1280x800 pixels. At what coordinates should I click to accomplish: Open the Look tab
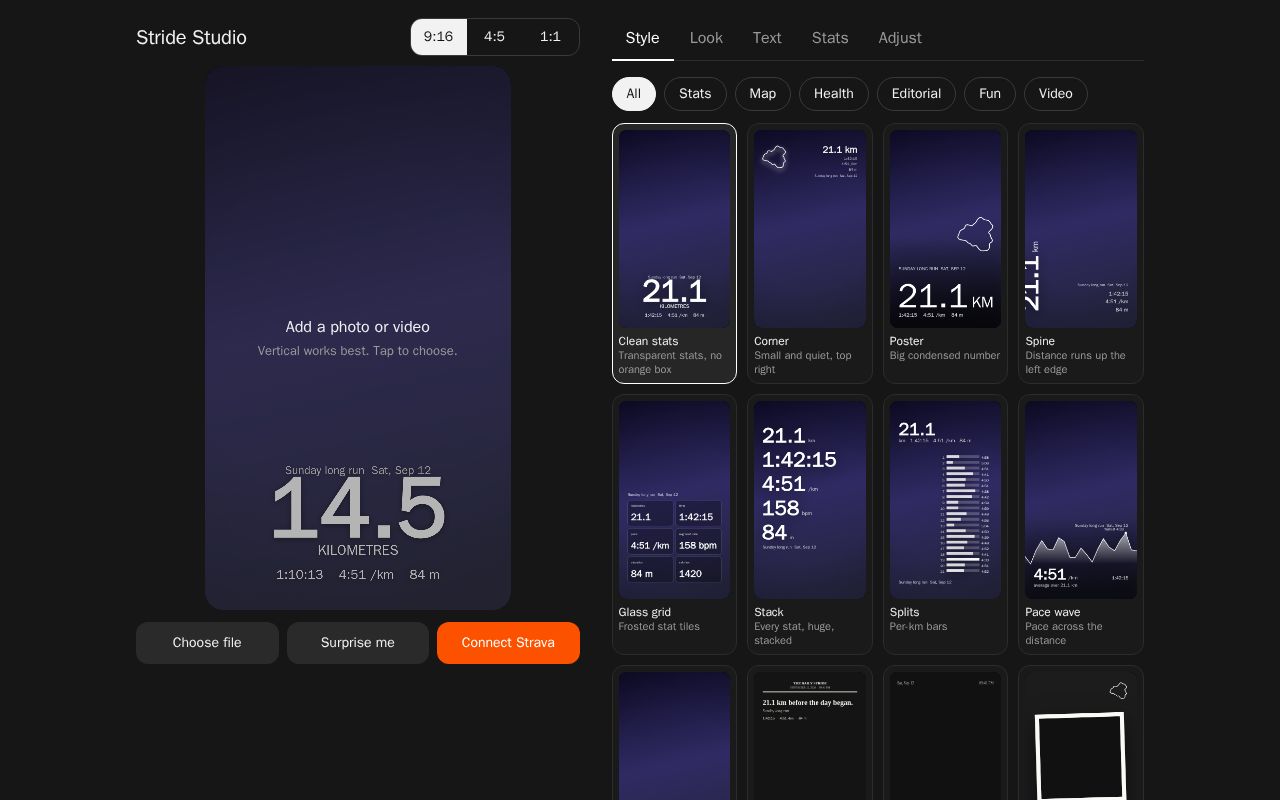[x=706, y=38]
